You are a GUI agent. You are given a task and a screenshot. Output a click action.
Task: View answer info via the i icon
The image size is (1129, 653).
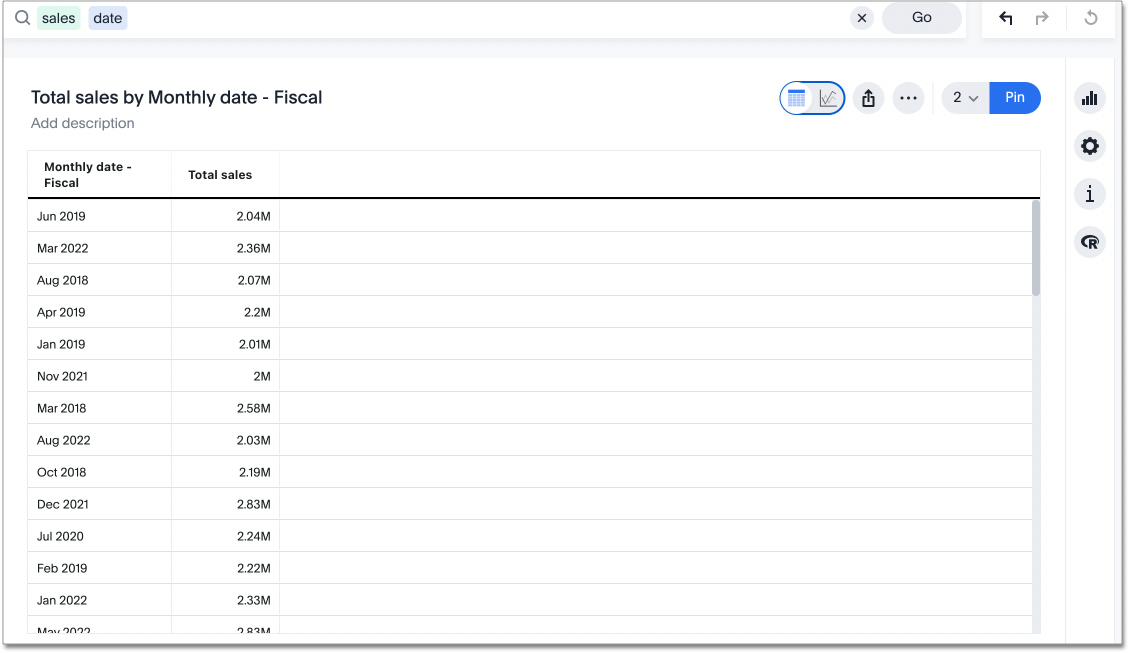pos(1089,194)
